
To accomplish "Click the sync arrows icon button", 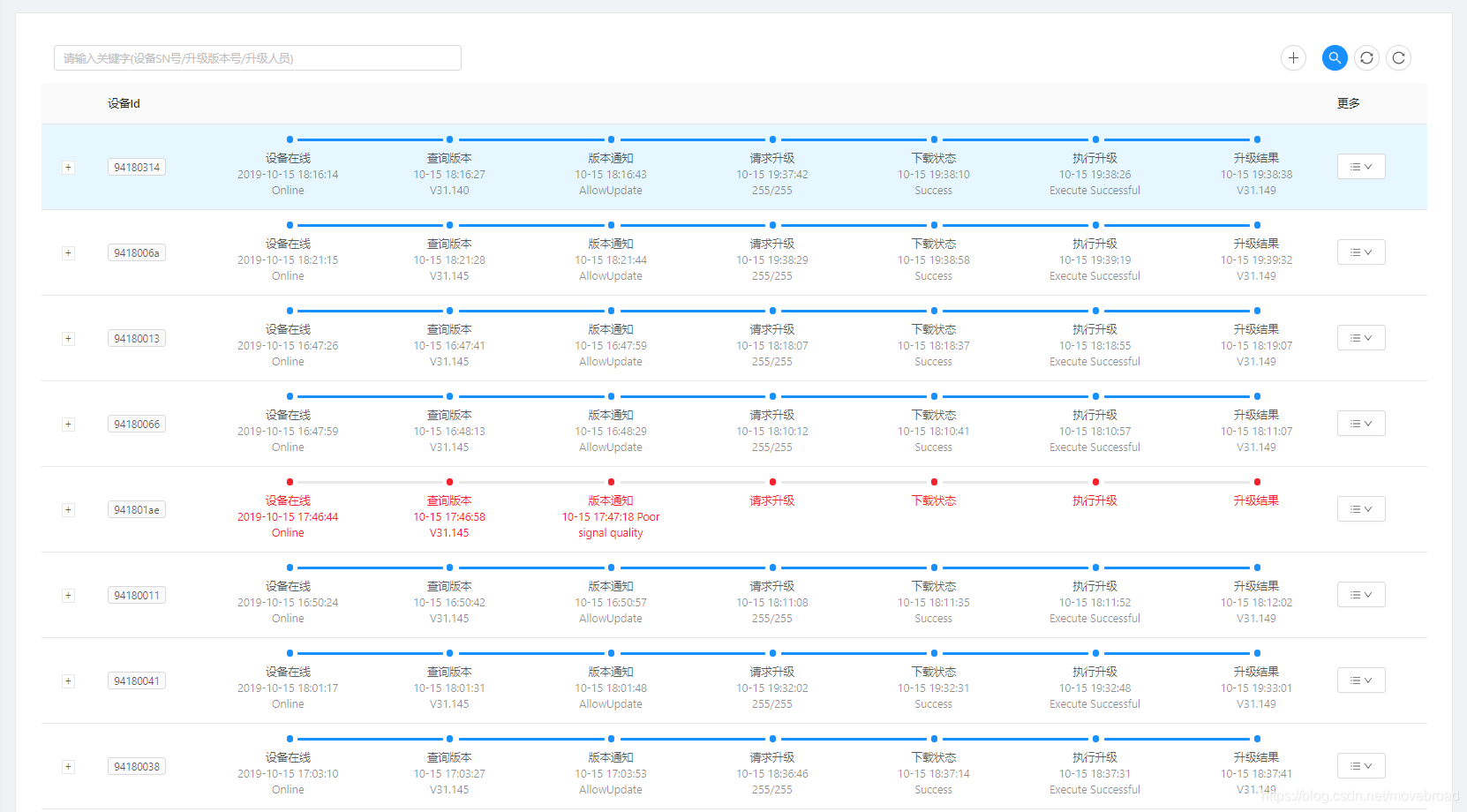I will [1366, 58].
